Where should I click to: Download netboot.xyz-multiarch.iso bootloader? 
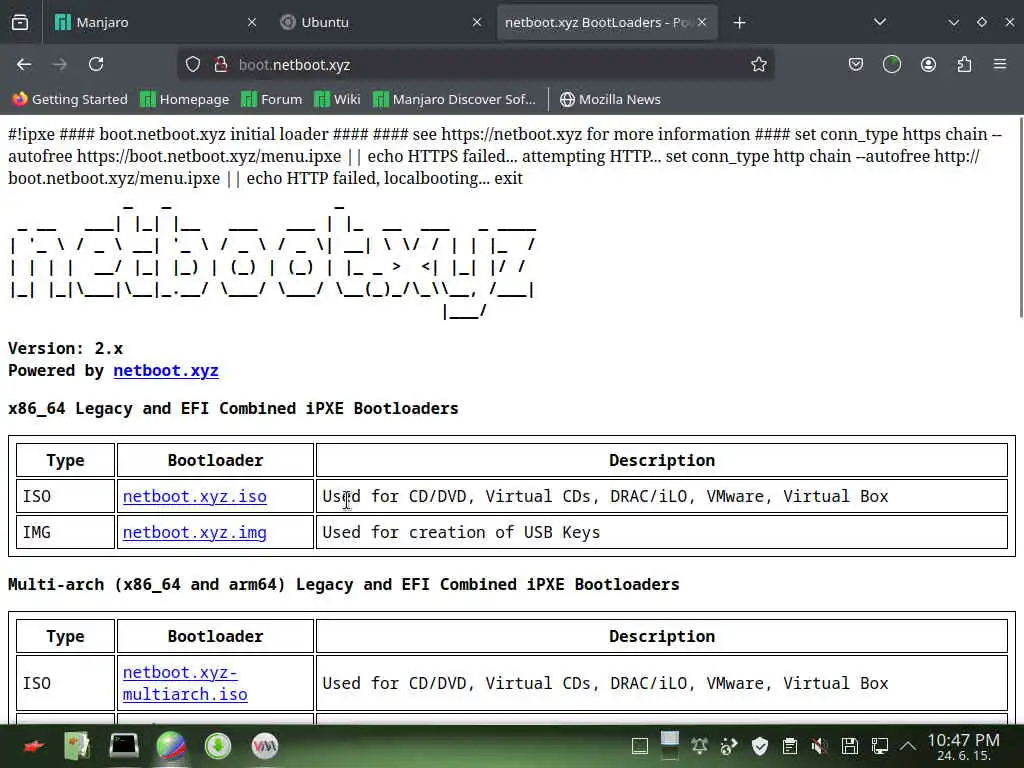[x=185, y=683]
